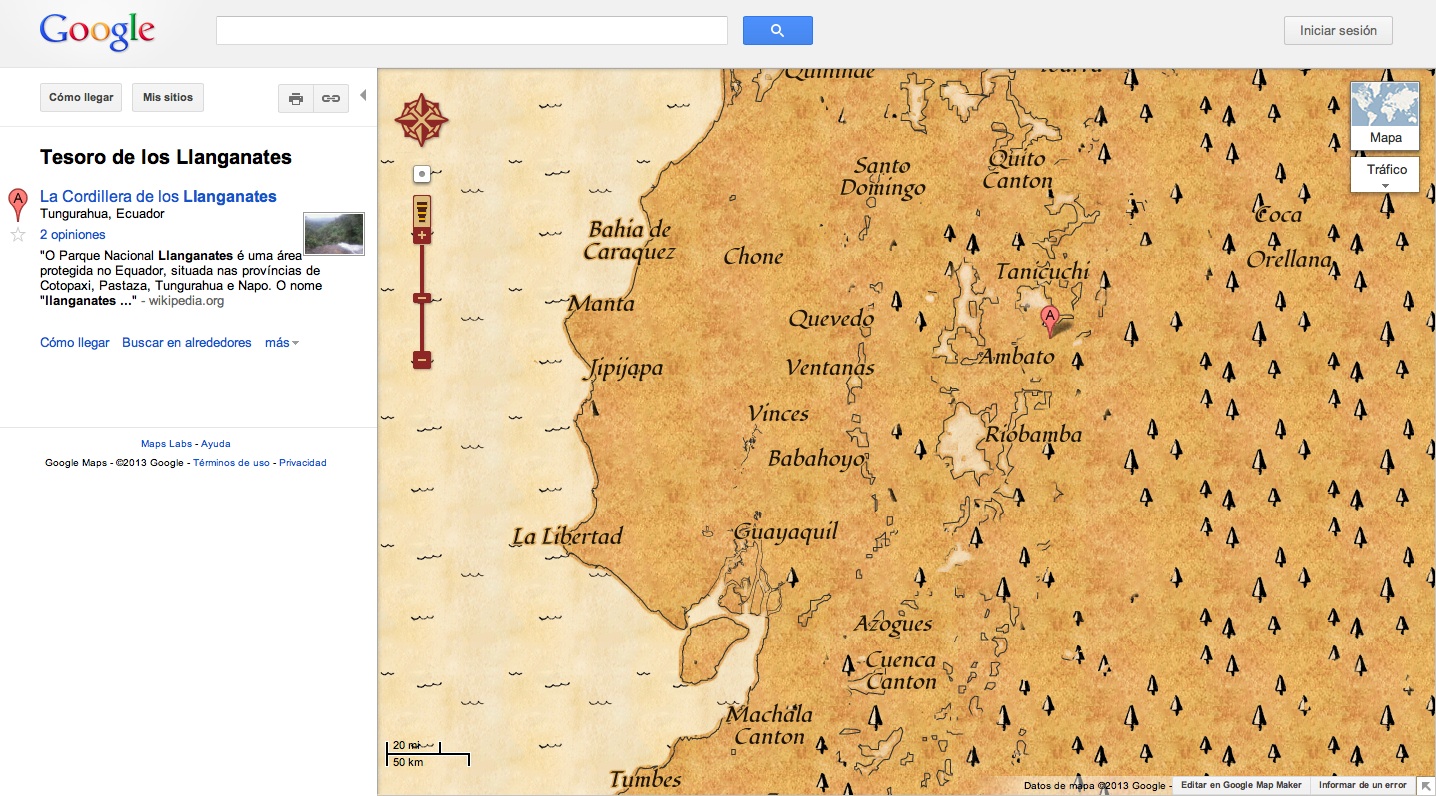Click the Ambato city label
This screenshot has height=796, width=1436.
pos(1016,357)
